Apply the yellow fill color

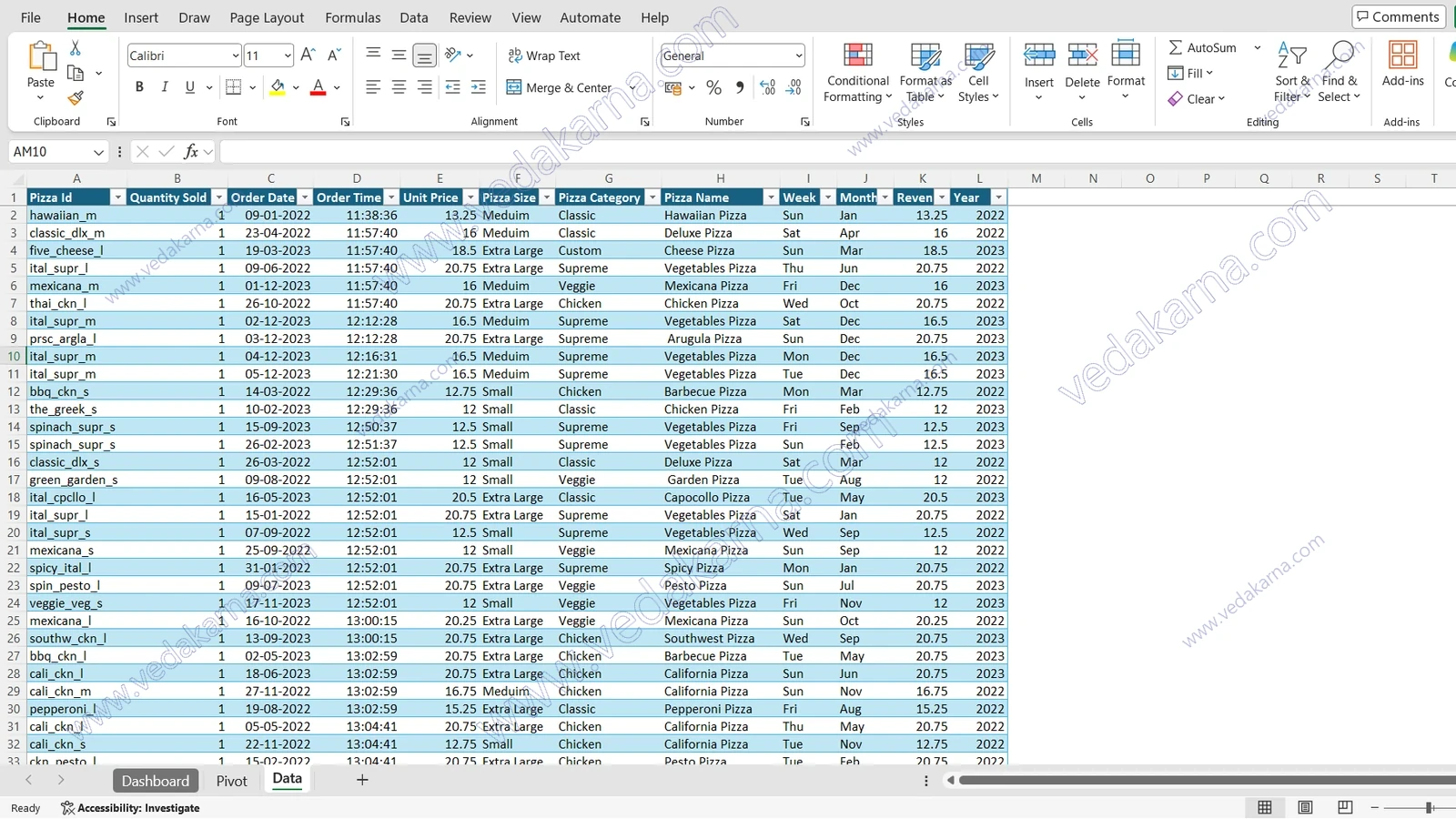click(x=278, y=87)
